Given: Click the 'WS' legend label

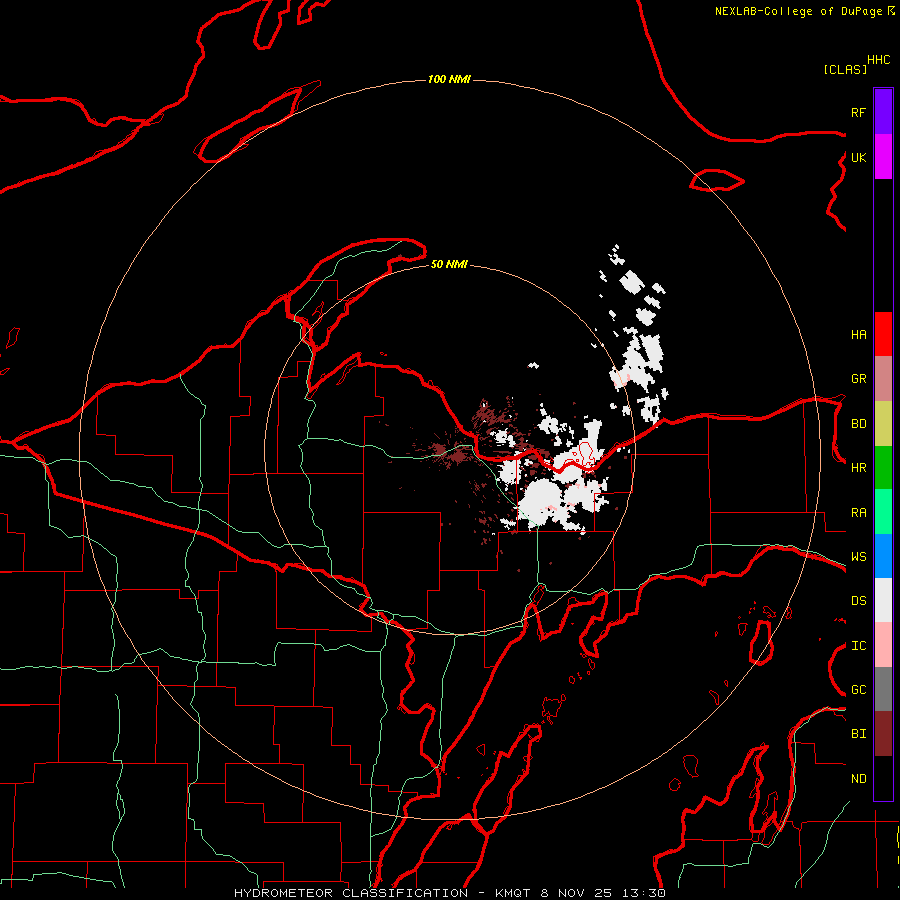Looking at the screenshot, I should point(858,556).
